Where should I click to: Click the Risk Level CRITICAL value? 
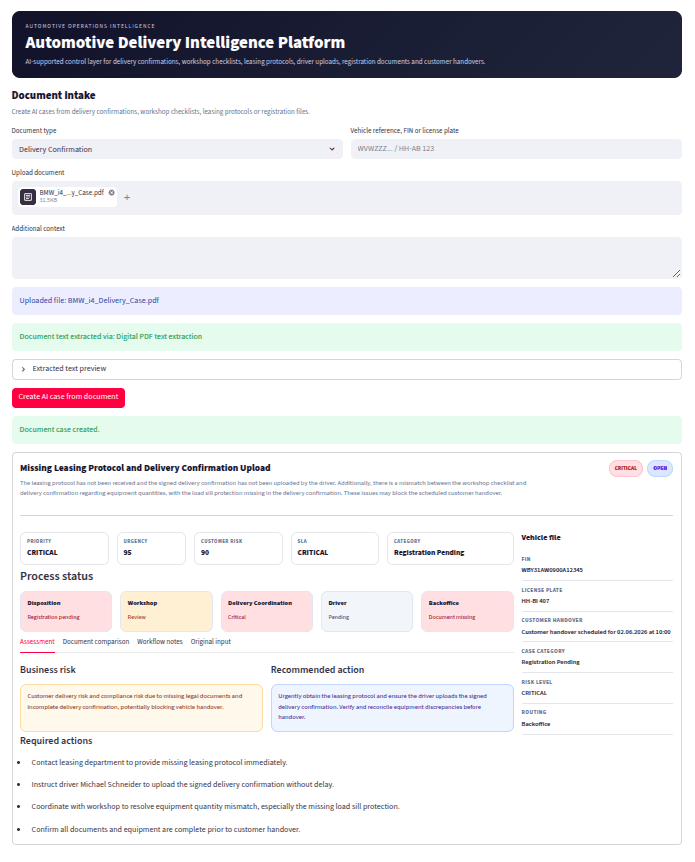(534, 693)
